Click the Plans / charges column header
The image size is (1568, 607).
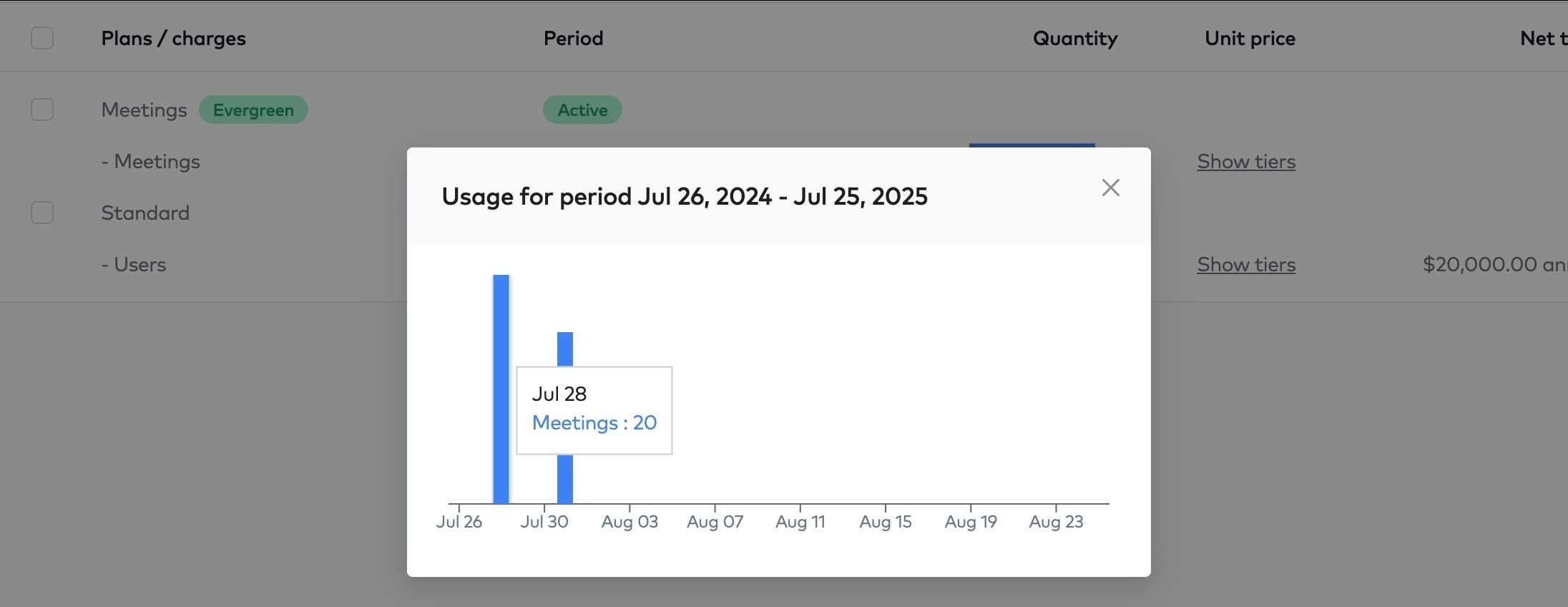pos(173,39)
